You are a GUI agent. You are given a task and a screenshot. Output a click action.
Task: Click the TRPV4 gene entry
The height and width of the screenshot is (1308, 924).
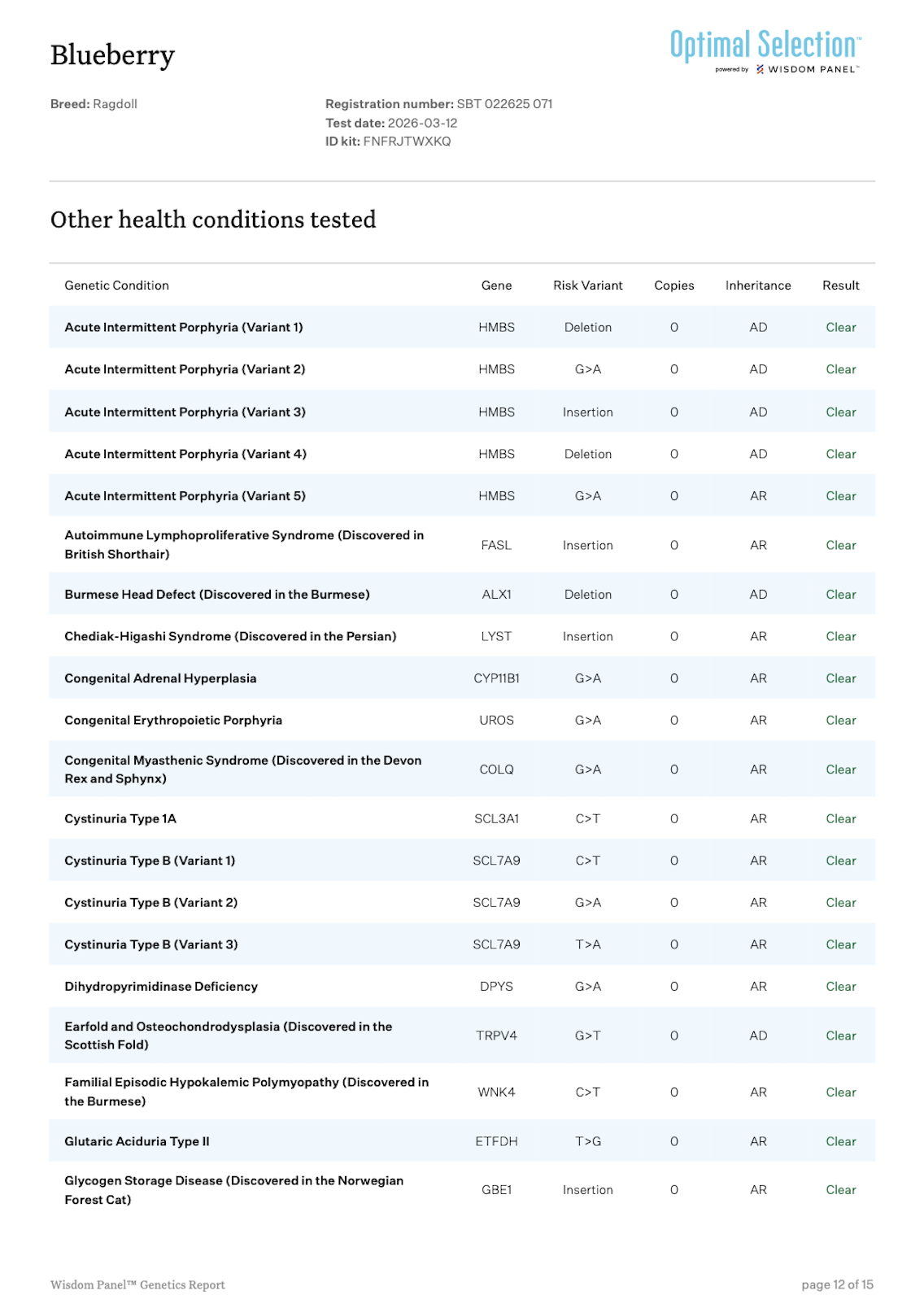coord(496,1035)
